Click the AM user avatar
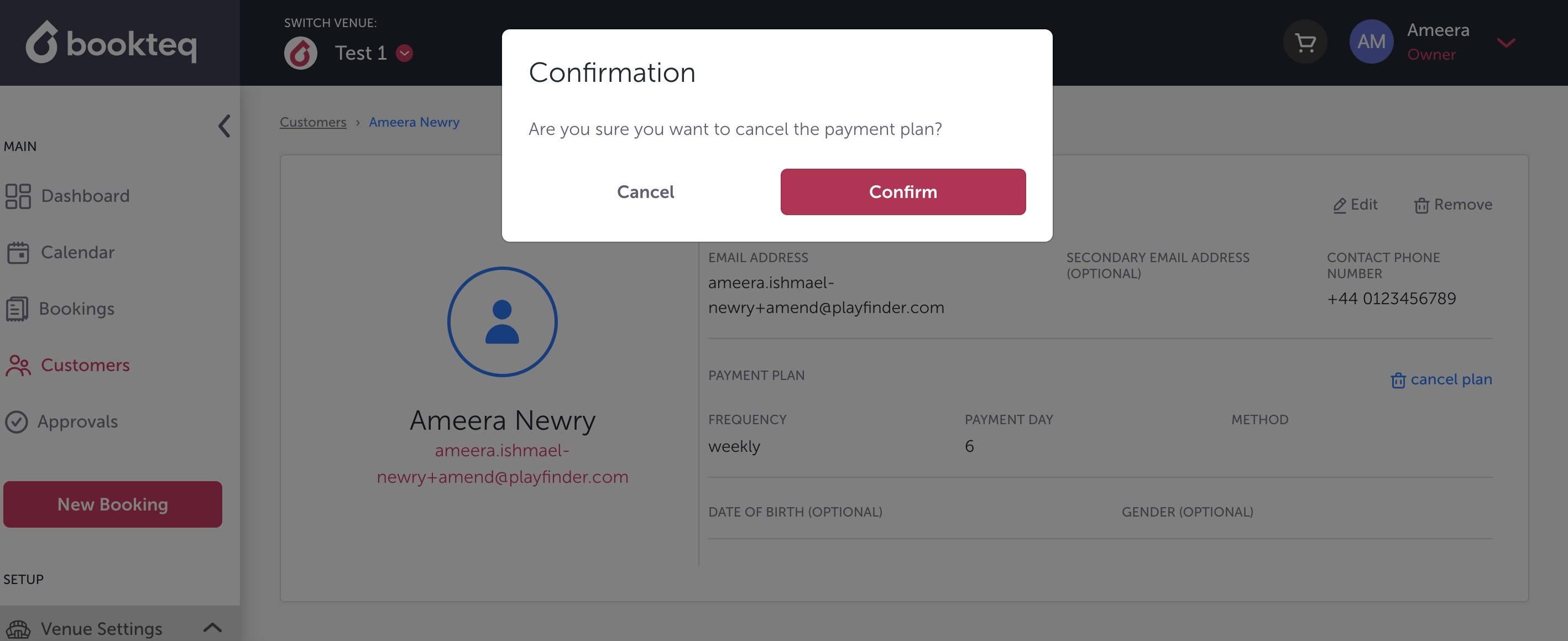Screen dimensions: 1568x641 click(x=1371, y=42)
